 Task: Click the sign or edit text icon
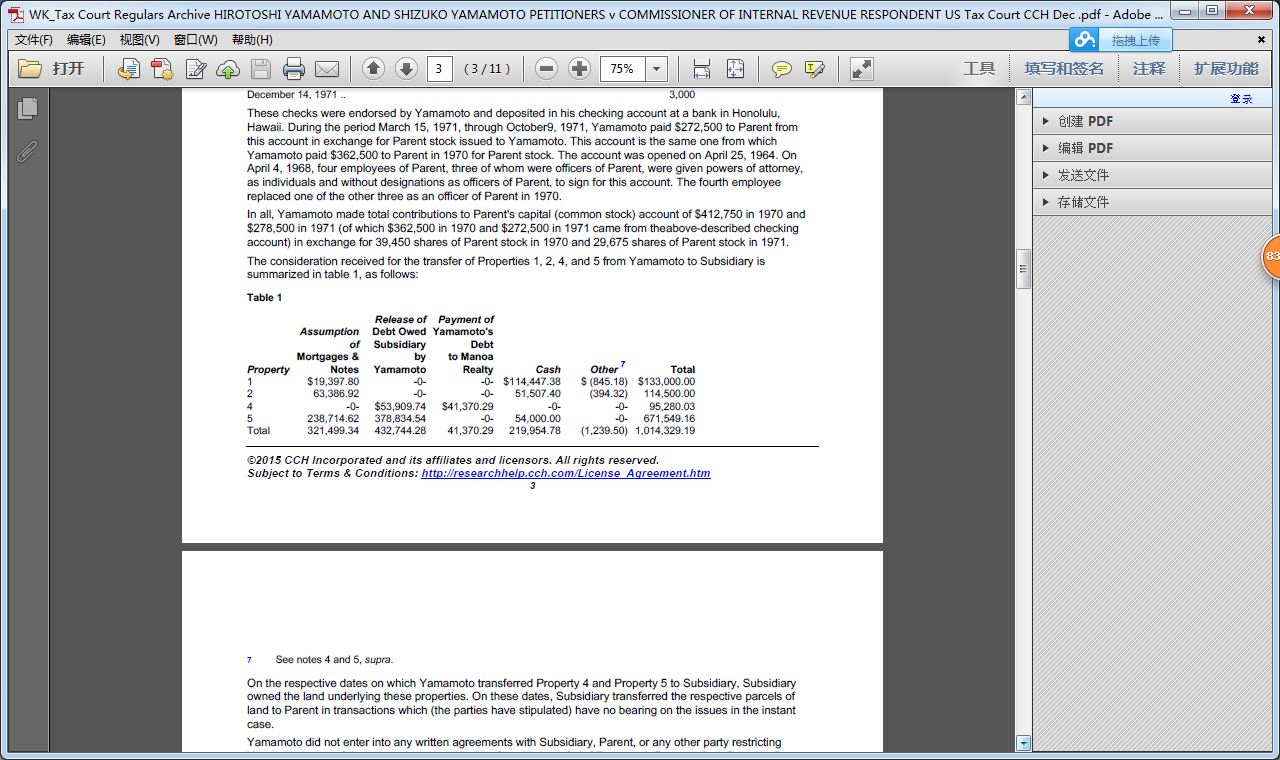pyautogui.click(x=196, y=69)
